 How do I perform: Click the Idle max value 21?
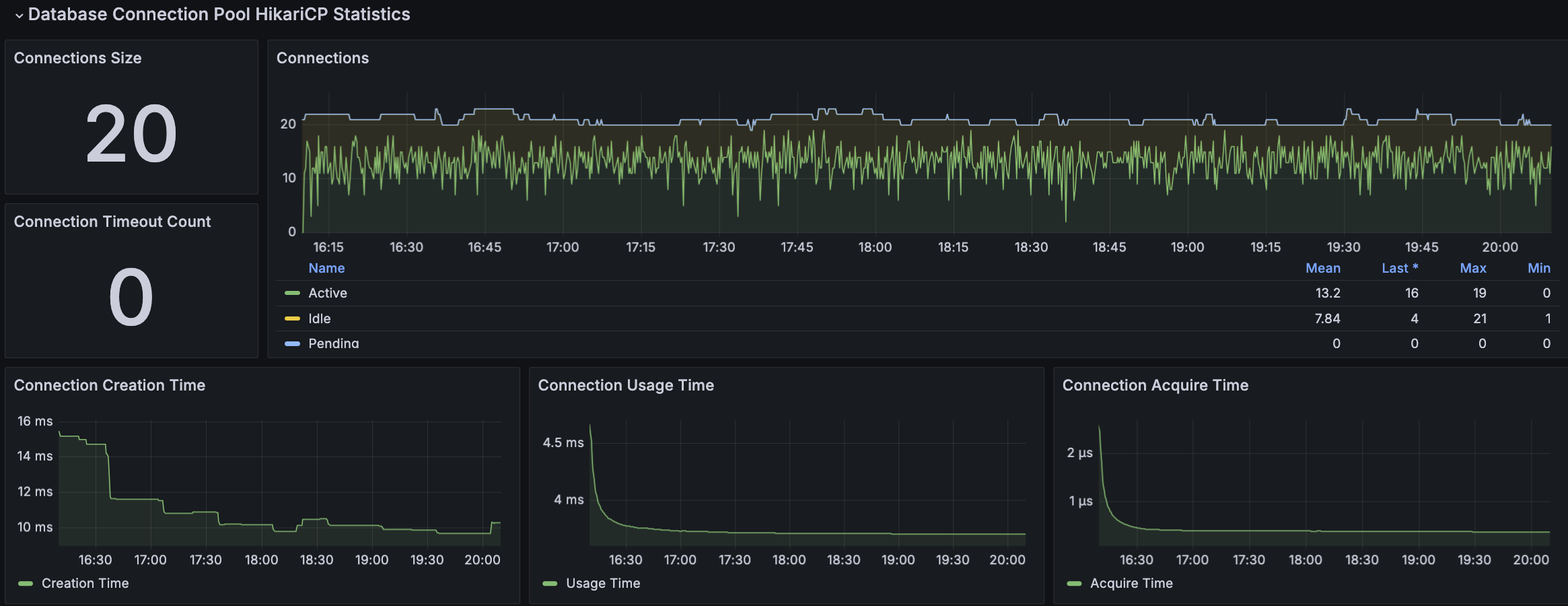(1480, 318)
